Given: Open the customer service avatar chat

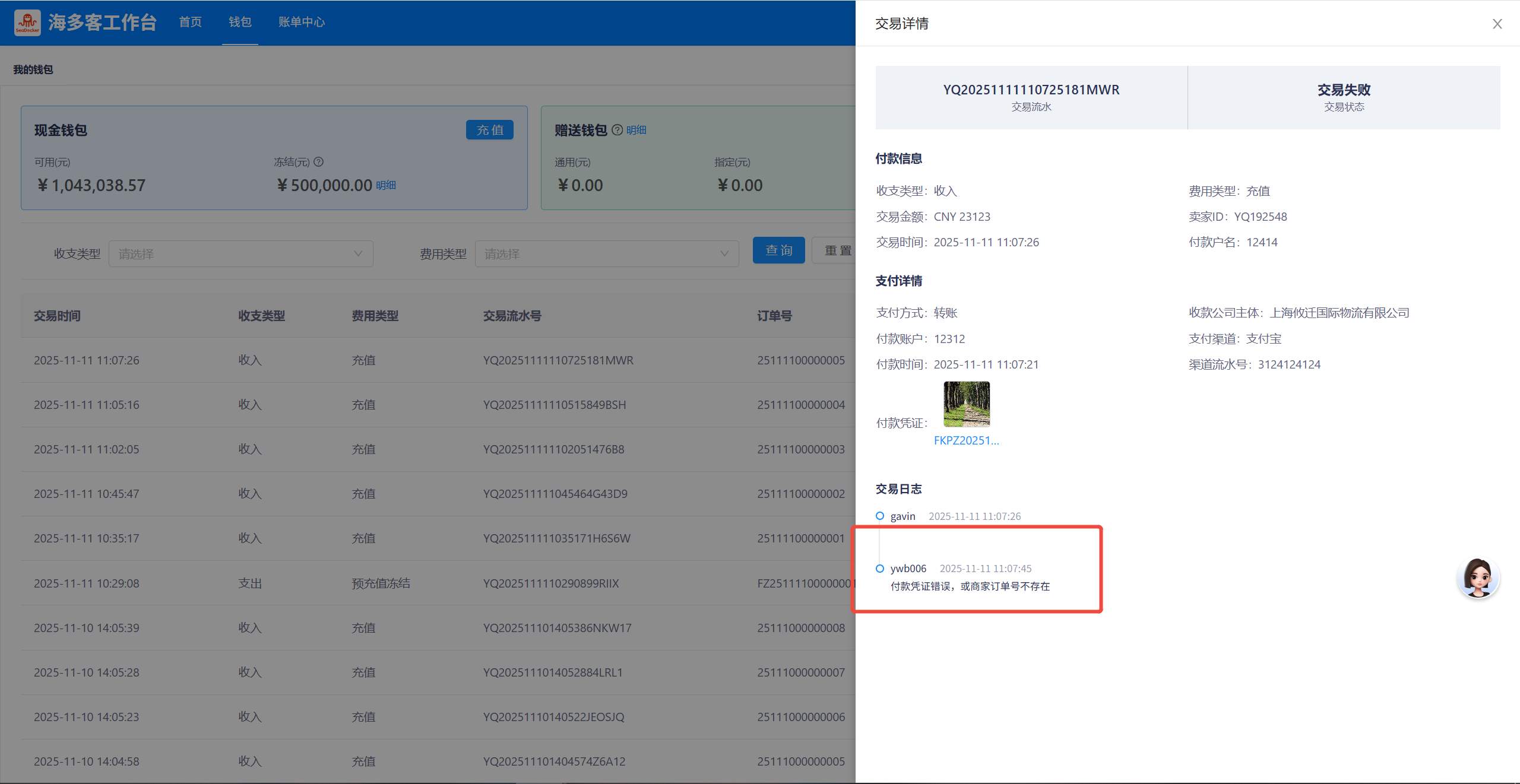Looking at the screenshot, I should point(1478,577).
